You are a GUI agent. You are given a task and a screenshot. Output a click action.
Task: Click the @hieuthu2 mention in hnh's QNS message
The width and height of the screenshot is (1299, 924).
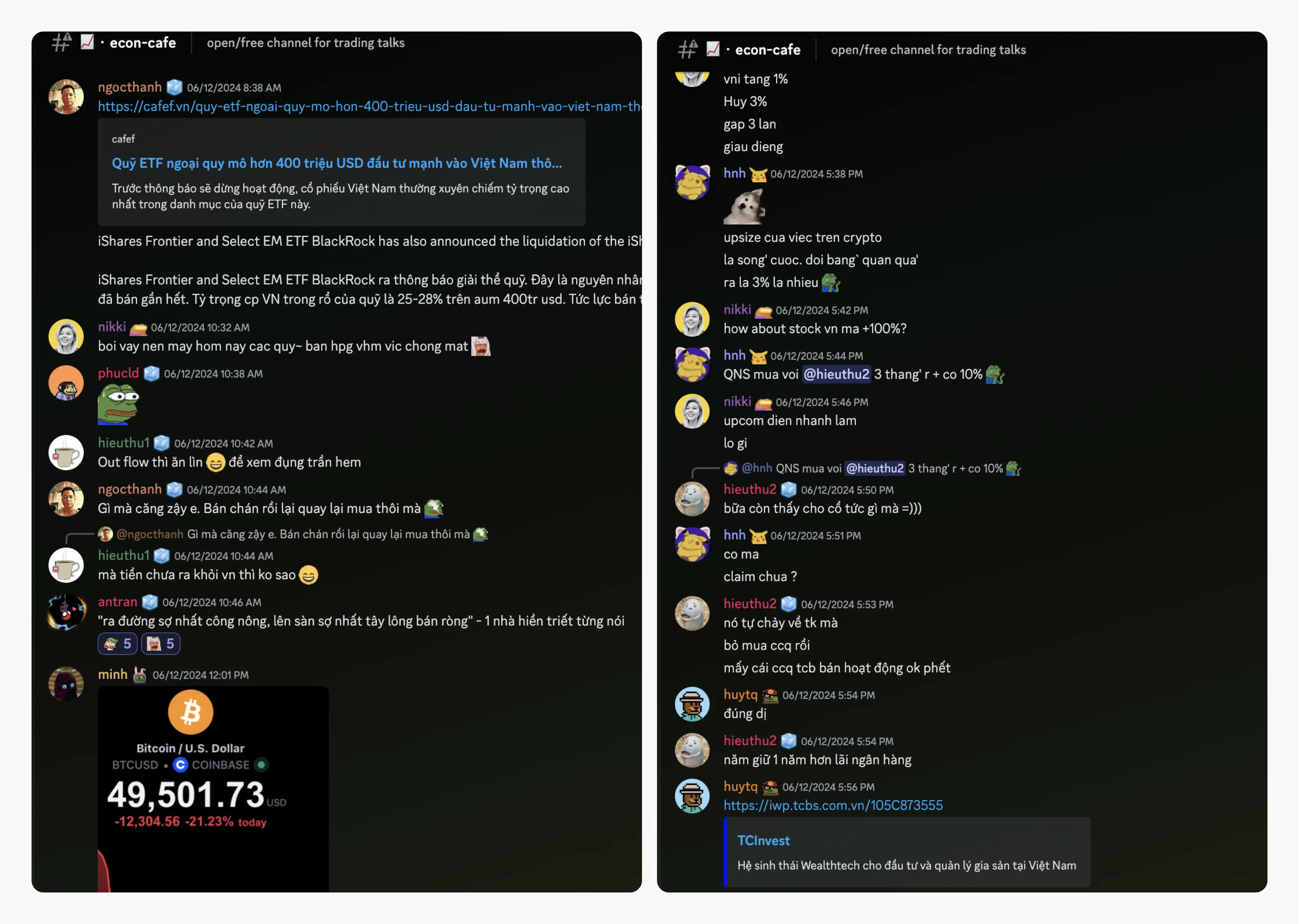836,375
